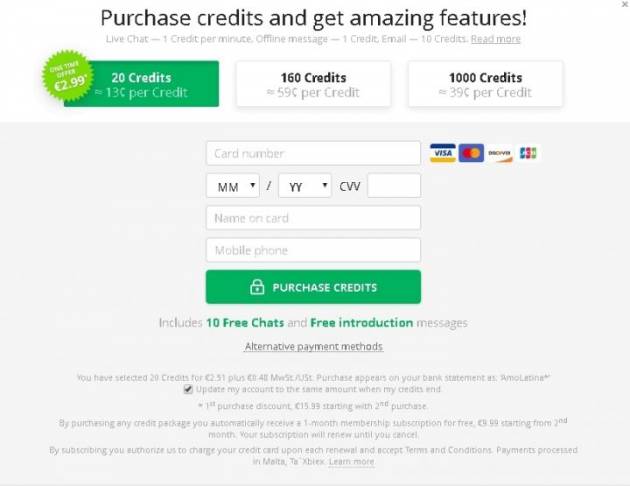Open the Learn more link

click(x=352, y=461)
